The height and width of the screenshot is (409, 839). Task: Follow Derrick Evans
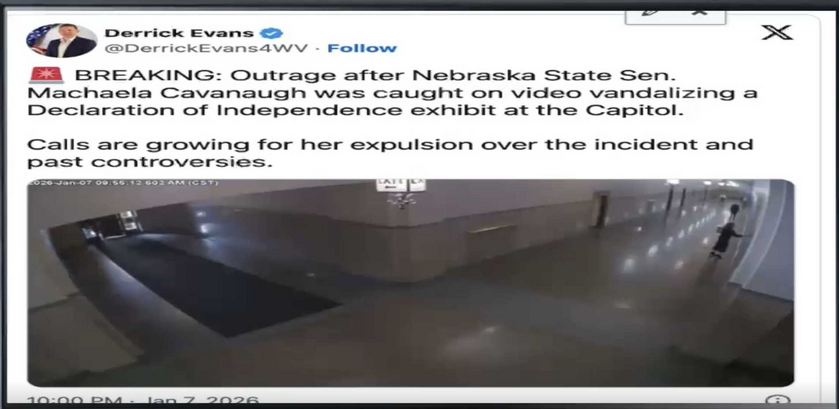coord(362,49)
